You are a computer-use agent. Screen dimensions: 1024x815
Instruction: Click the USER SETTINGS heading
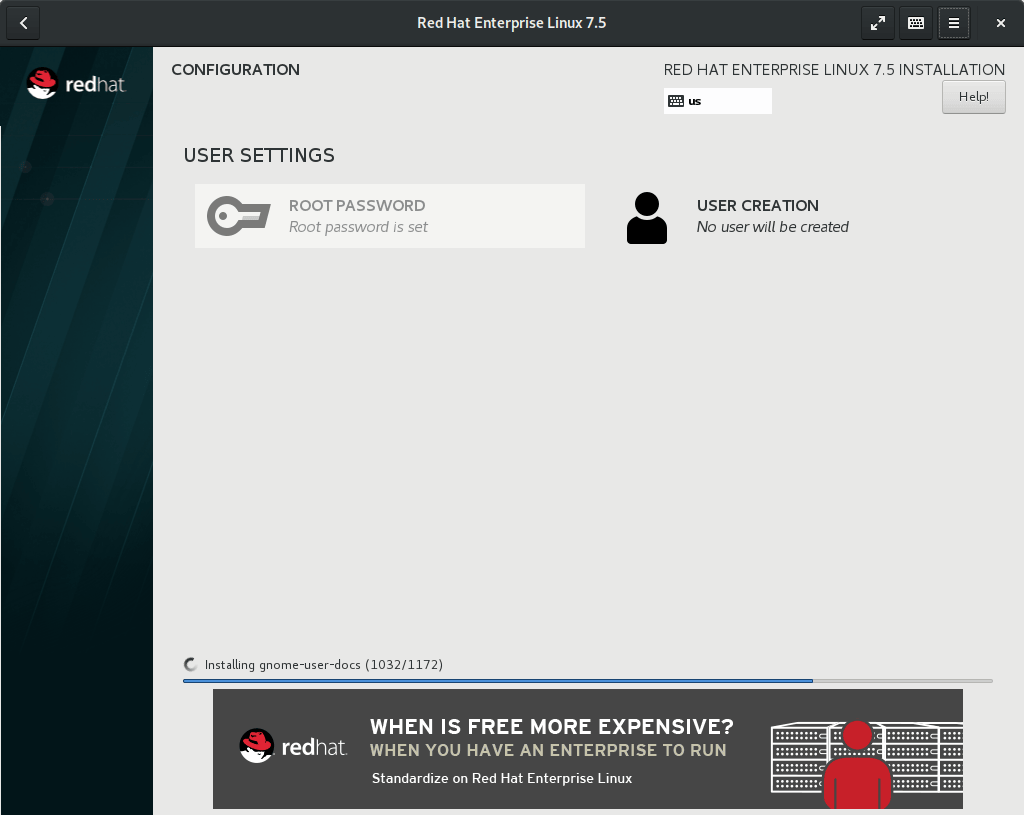(x=259, y=156)
